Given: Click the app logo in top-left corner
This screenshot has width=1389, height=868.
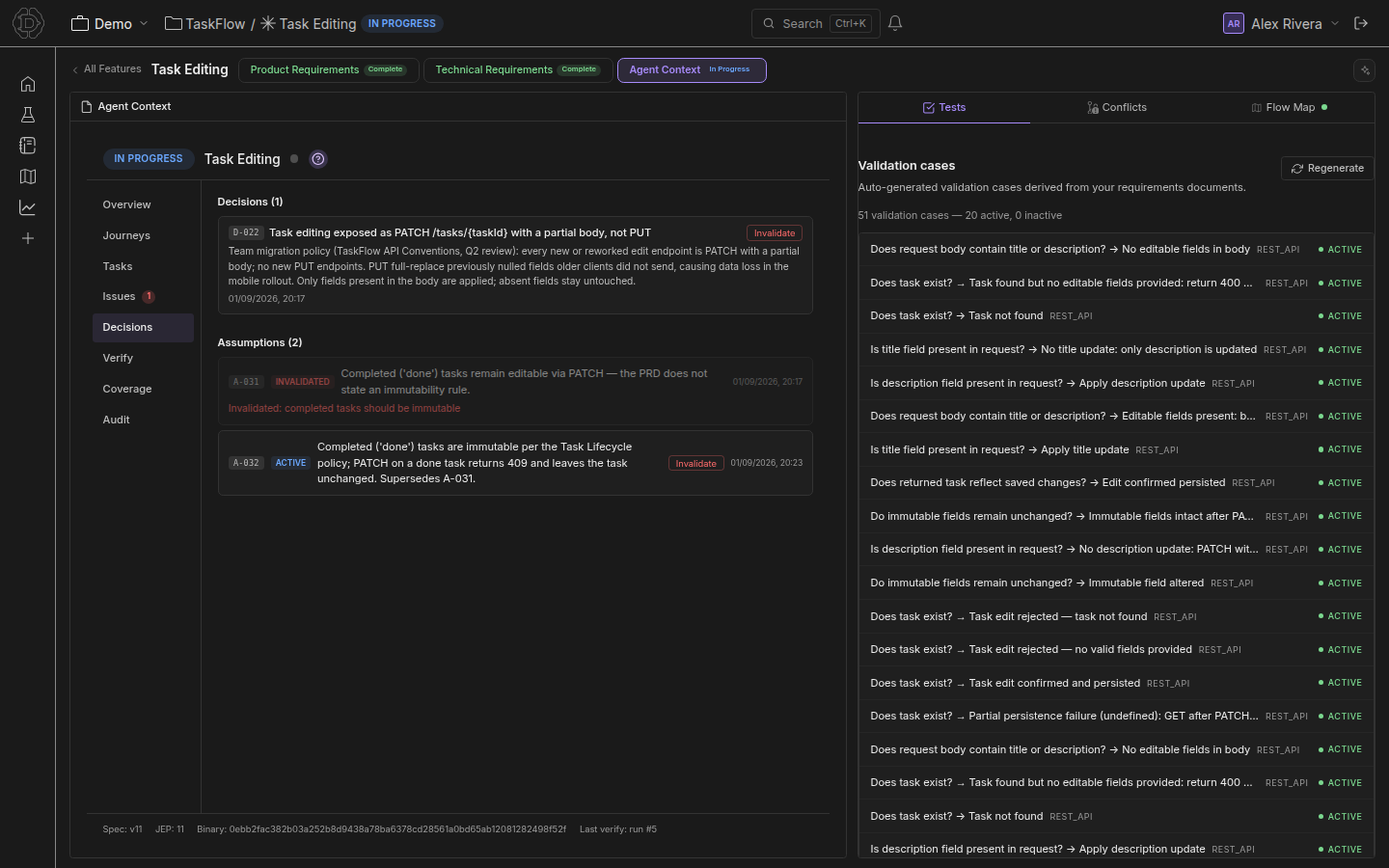Looking at the screenshot, I should coord(28,23).
